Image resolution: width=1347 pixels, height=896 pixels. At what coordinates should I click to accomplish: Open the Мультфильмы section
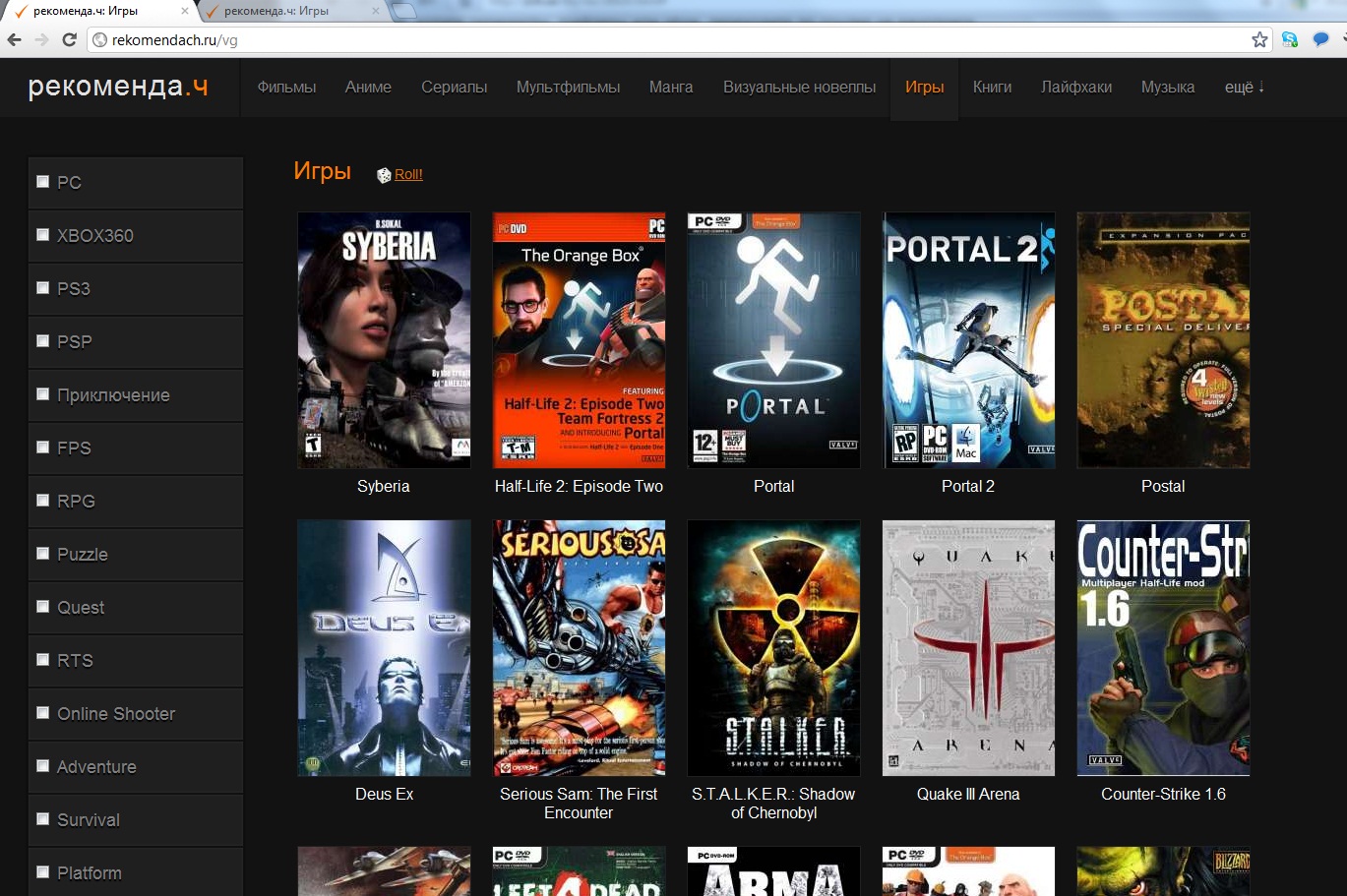click(x=568, y=88)
